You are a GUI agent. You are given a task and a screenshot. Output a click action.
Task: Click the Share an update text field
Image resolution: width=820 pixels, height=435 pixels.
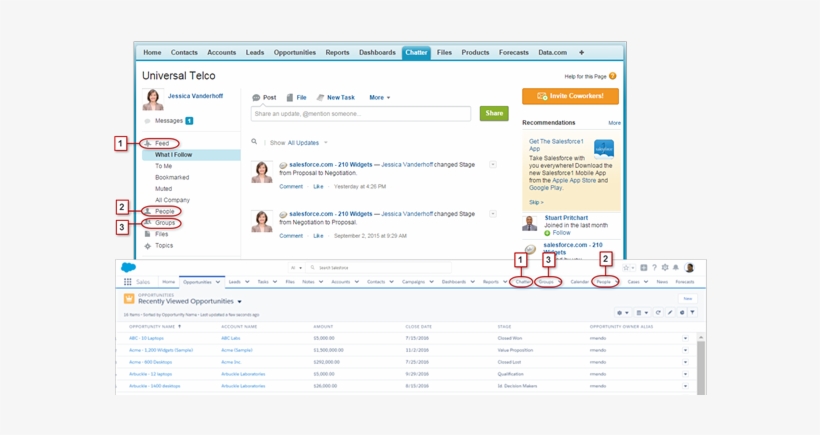pos(361,114)
